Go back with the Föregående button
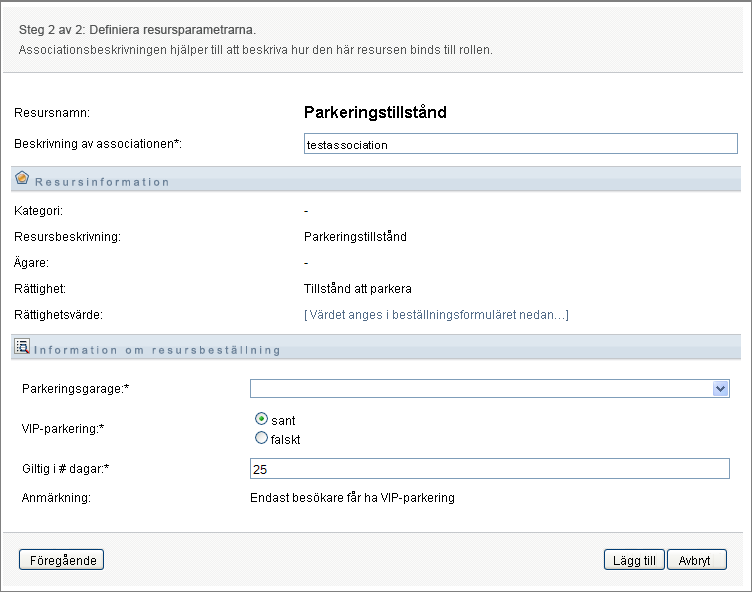Screen dimensions: 752x592 point(61,560)
